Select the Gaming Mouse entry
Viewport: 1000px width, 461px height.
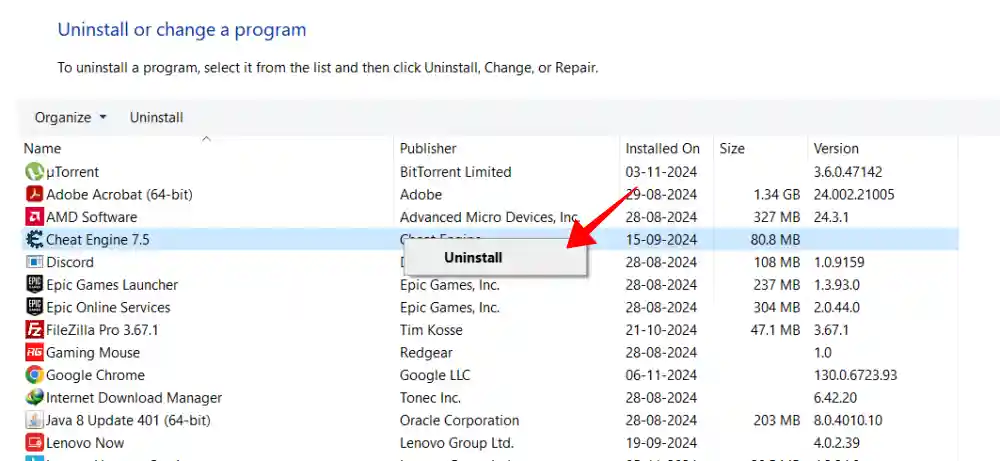(x=92, y=353)
